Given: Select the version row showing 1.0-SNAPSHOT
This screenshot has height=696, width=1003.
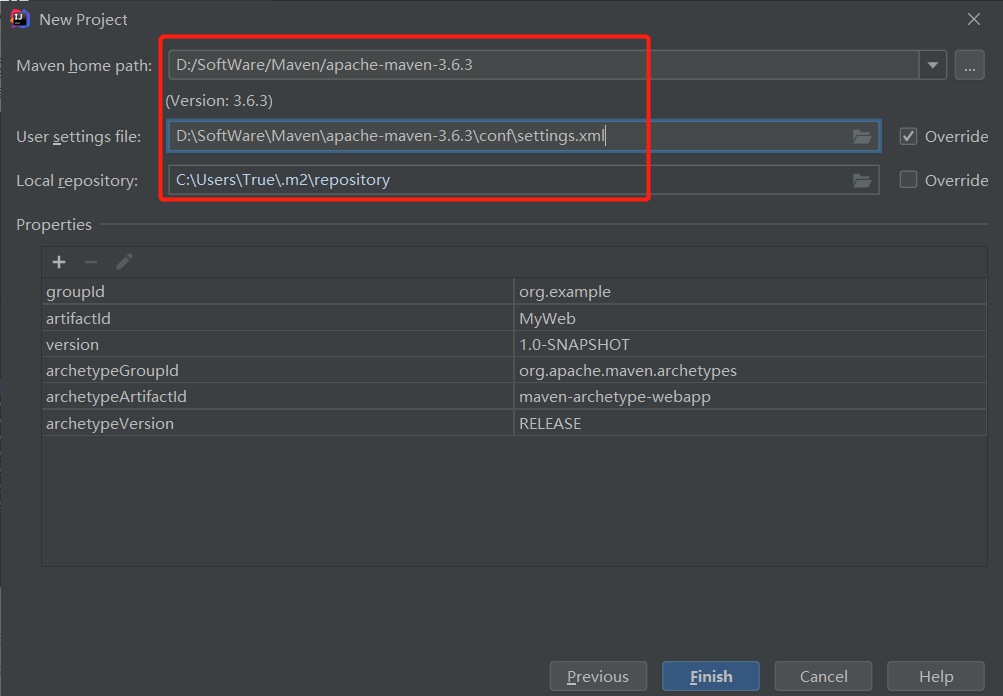Looking at the screenshot, I should point(300,343).
